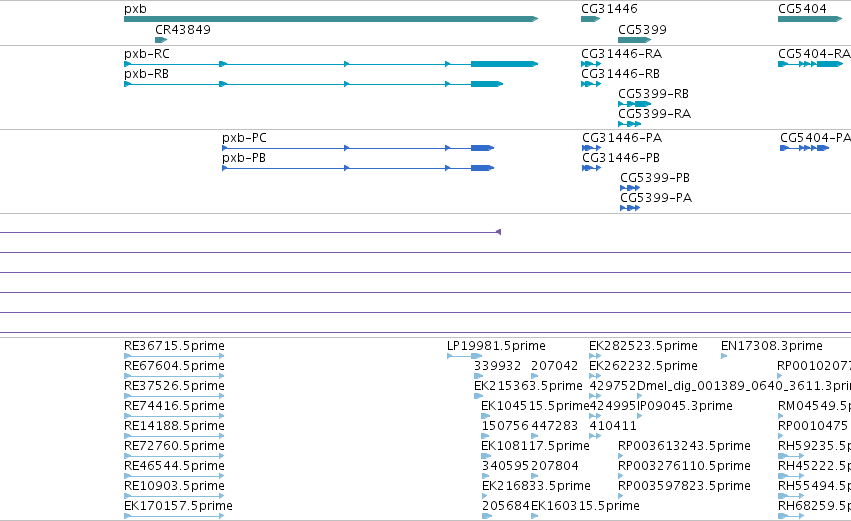Select the CG5404-PA protein feature

[804, 148]
